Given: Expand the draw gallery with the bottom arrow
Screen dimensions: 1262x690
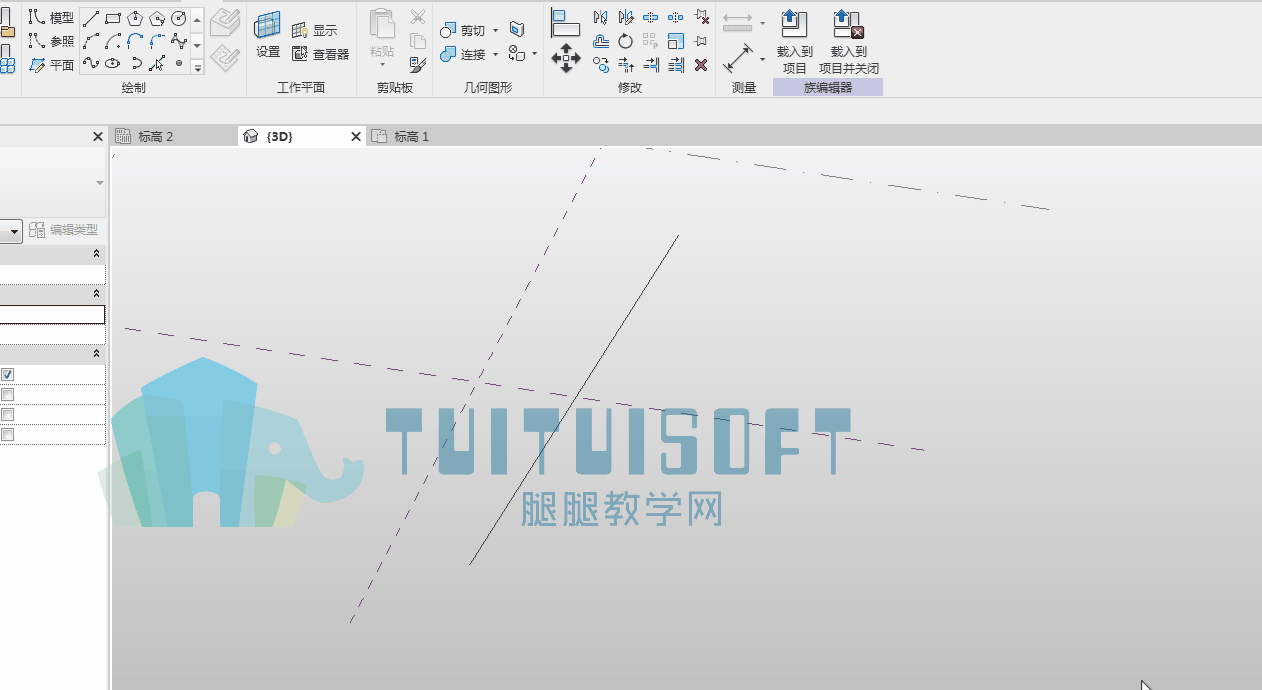Looking at the screenshot, I should click(x=198, y=67).
